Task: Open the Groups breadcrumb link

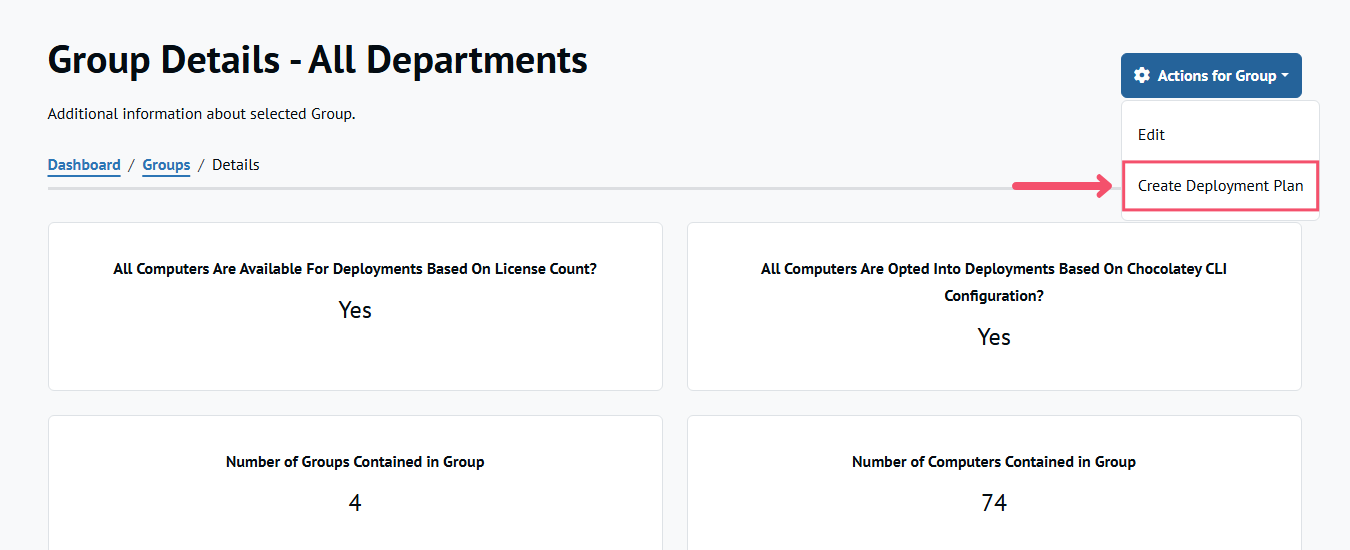Action: (x=166, y=165)
